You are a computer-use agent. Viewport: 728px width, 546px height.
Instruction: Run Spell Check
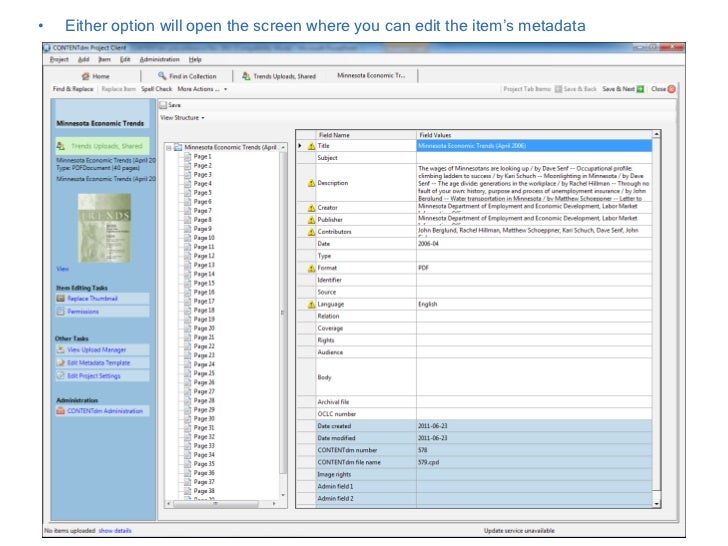pos(156,89)
